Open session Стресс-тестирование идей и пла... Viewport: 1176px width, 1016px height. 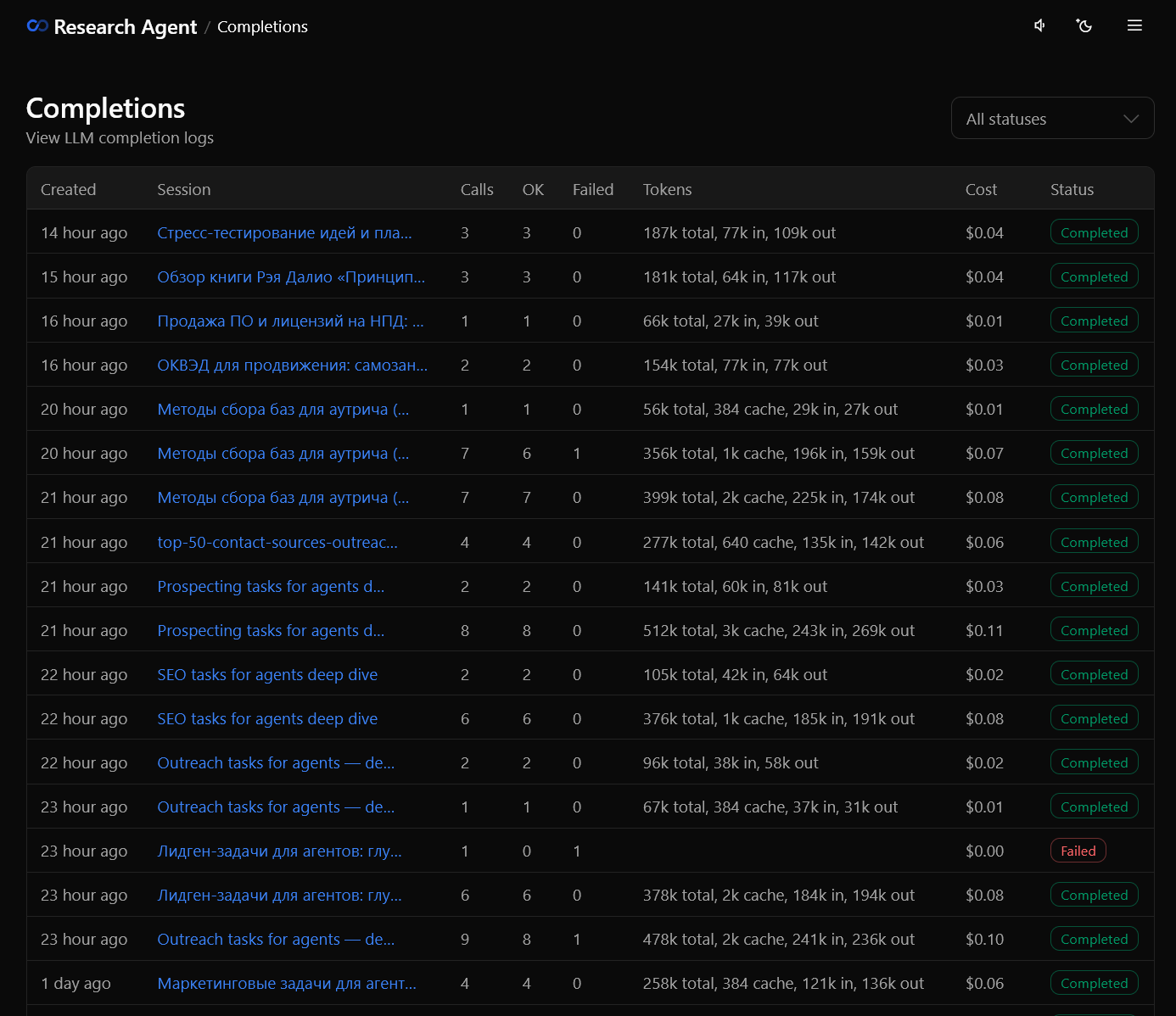284,233
